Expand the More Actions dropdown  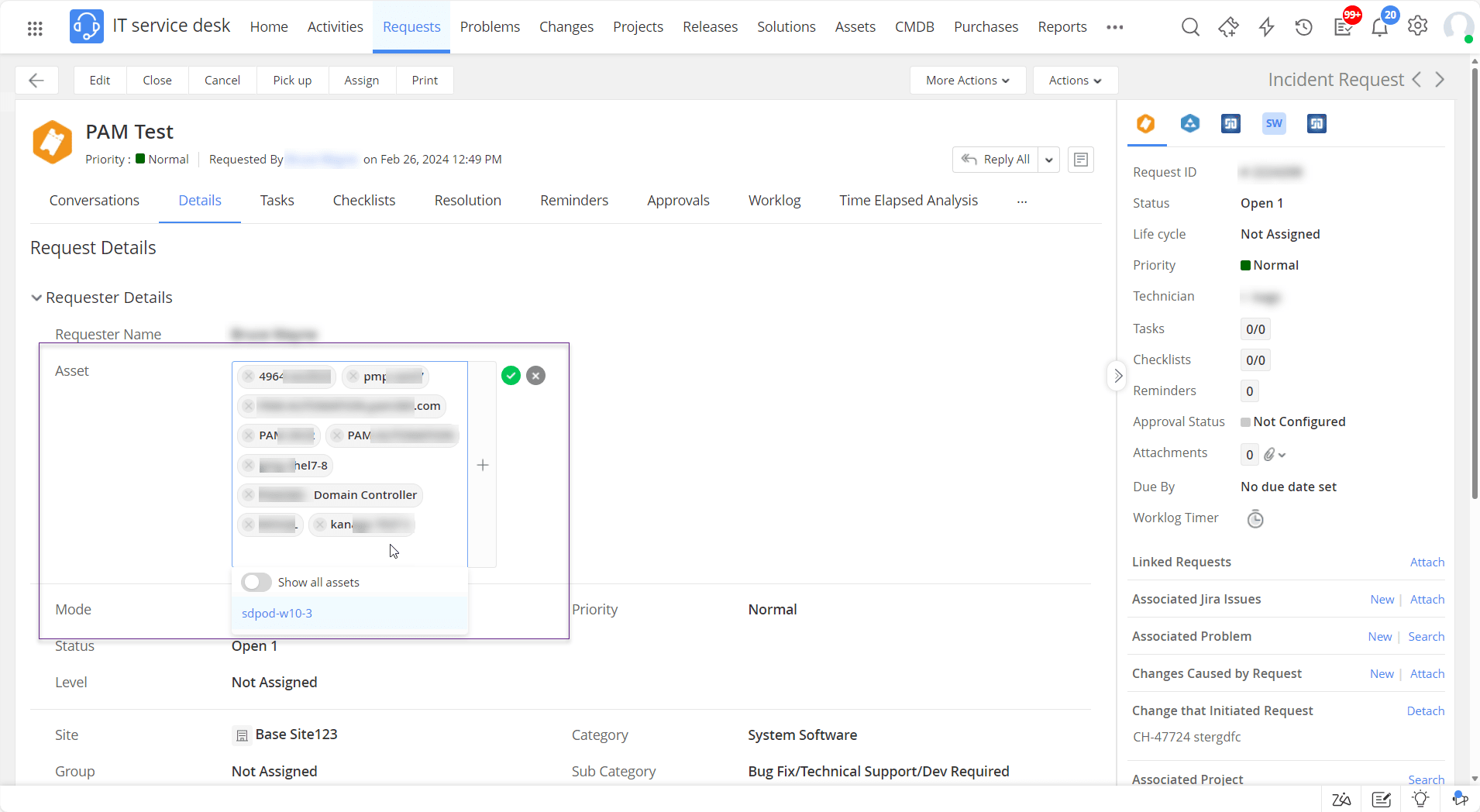[x=967, y=81]
